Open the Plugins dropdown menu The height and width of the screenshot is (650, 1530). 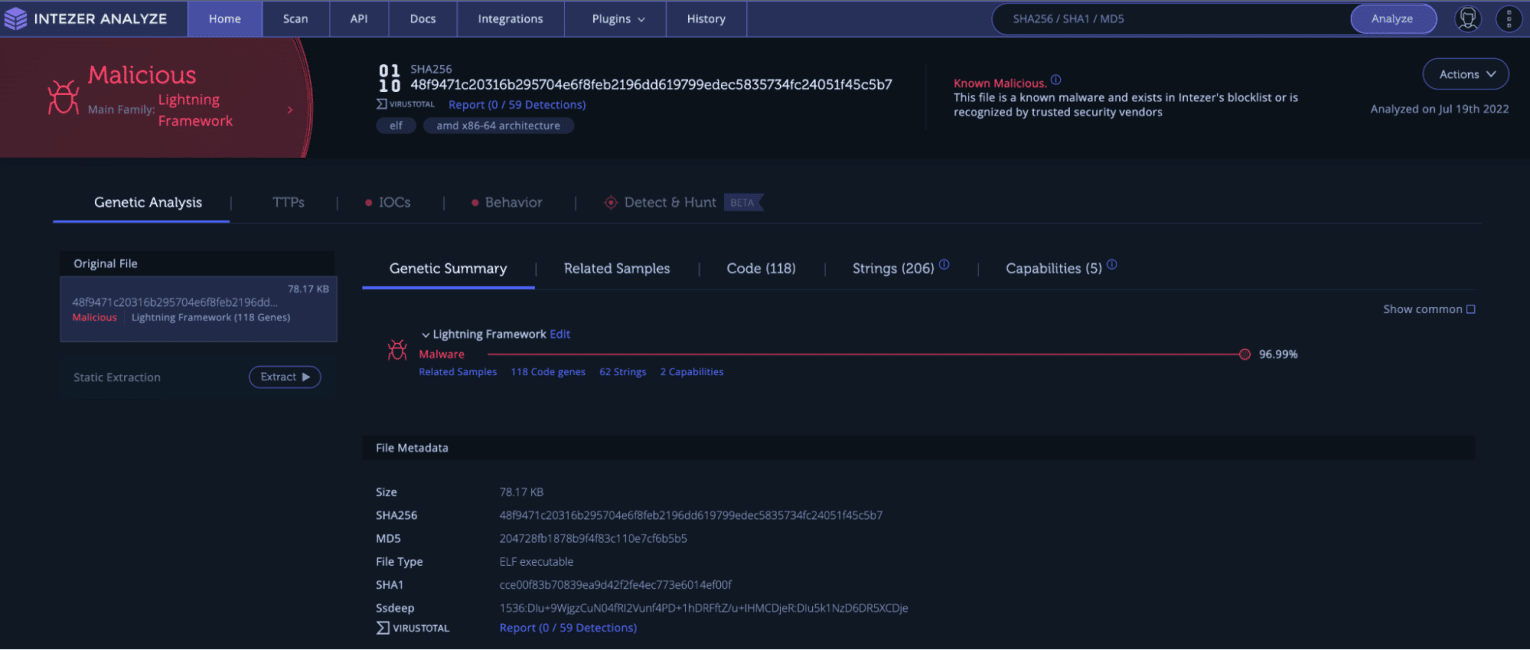pos(619,19)
